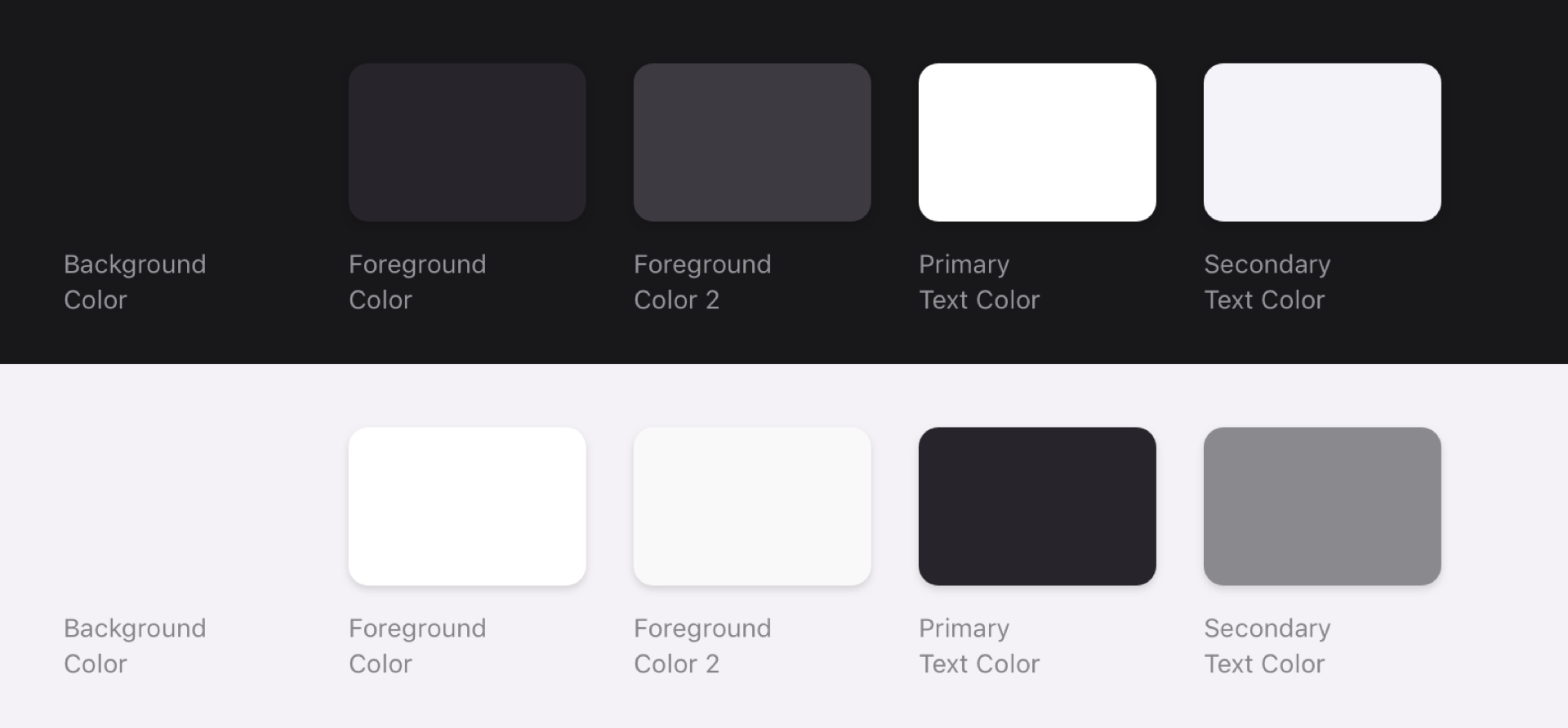Click "Secondary Text Color" label in light section

[x=1267, y=646]
